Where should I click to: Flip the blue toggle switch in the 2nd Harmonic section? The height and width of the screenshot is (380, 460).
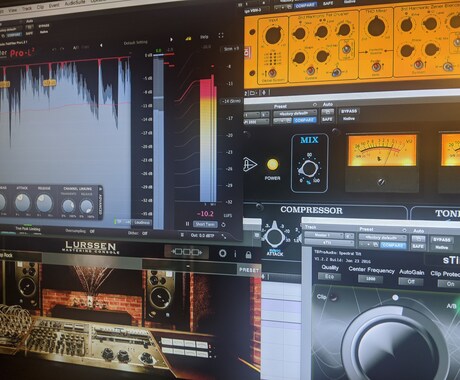point(337,72)
